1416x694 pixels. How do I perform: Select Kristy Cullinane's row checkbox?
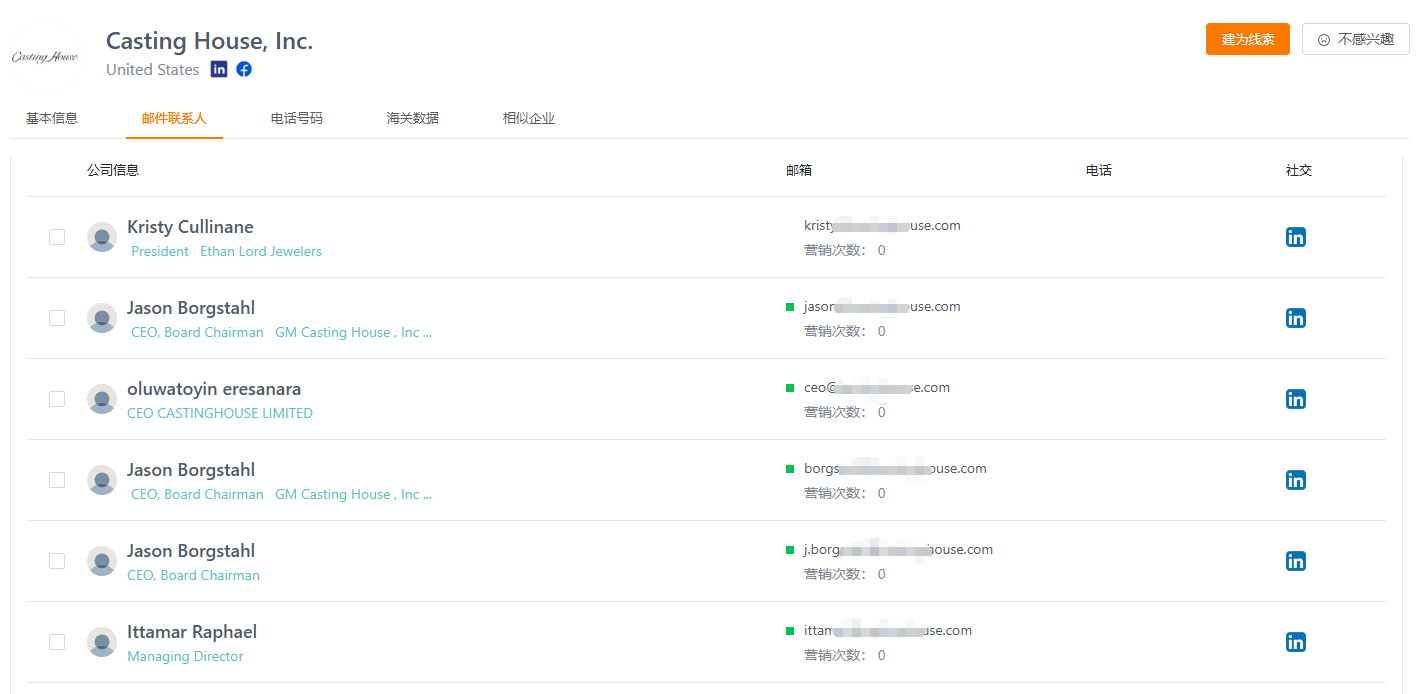click(x=57, y=237)
